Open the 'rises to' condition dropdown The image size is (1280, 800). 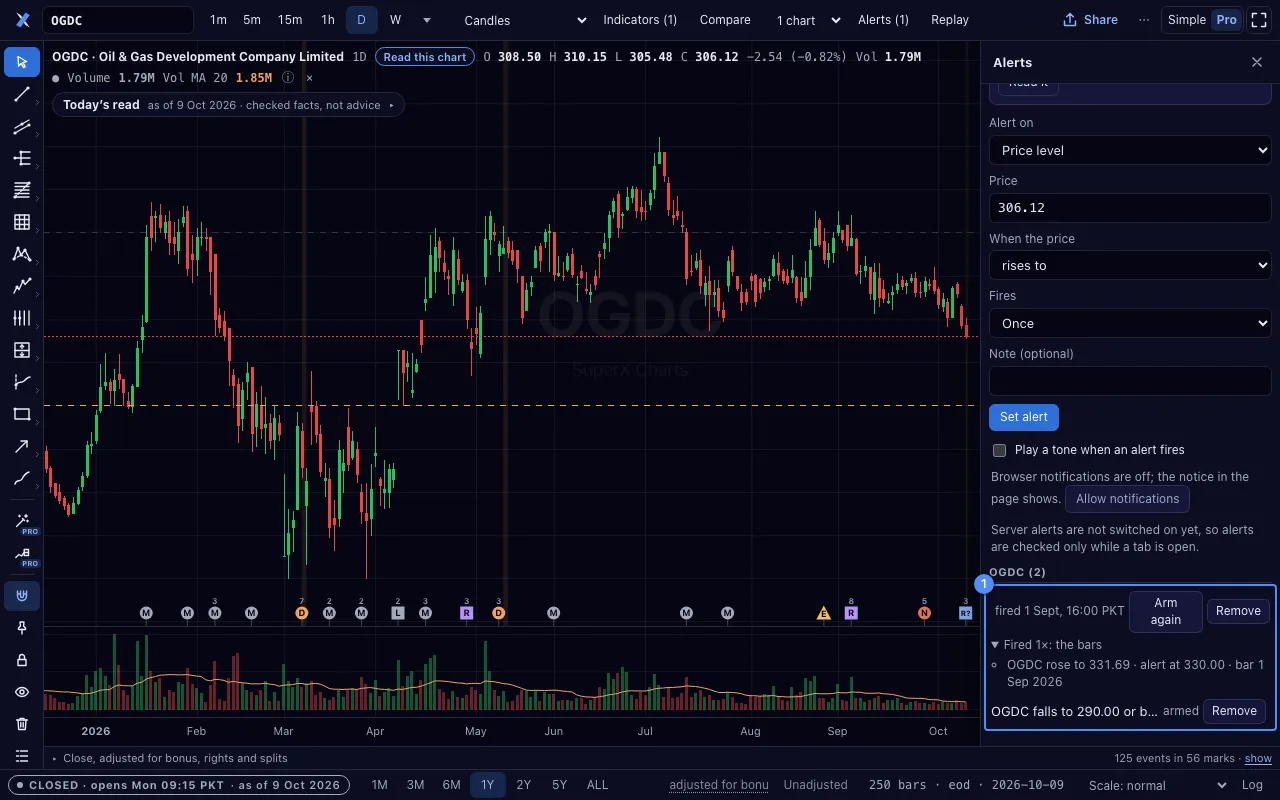tap(1130, 265)
